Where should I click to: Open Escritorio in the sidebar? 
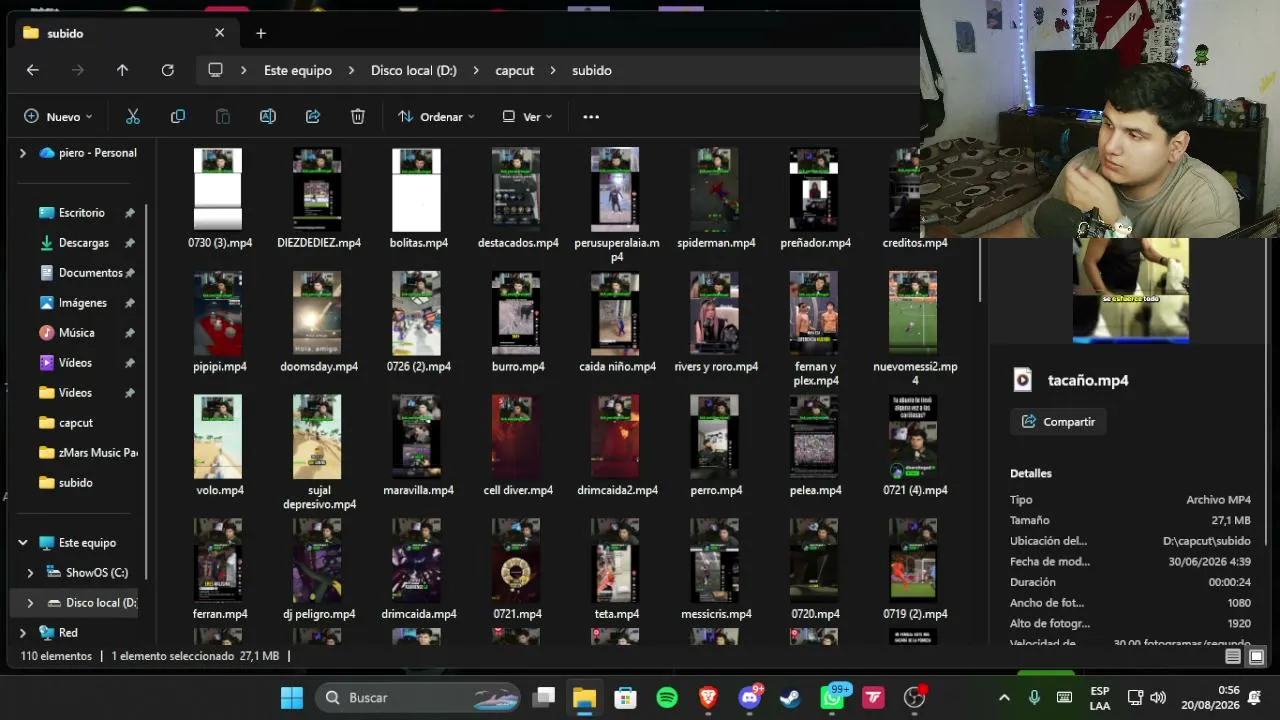pos(81,213)
